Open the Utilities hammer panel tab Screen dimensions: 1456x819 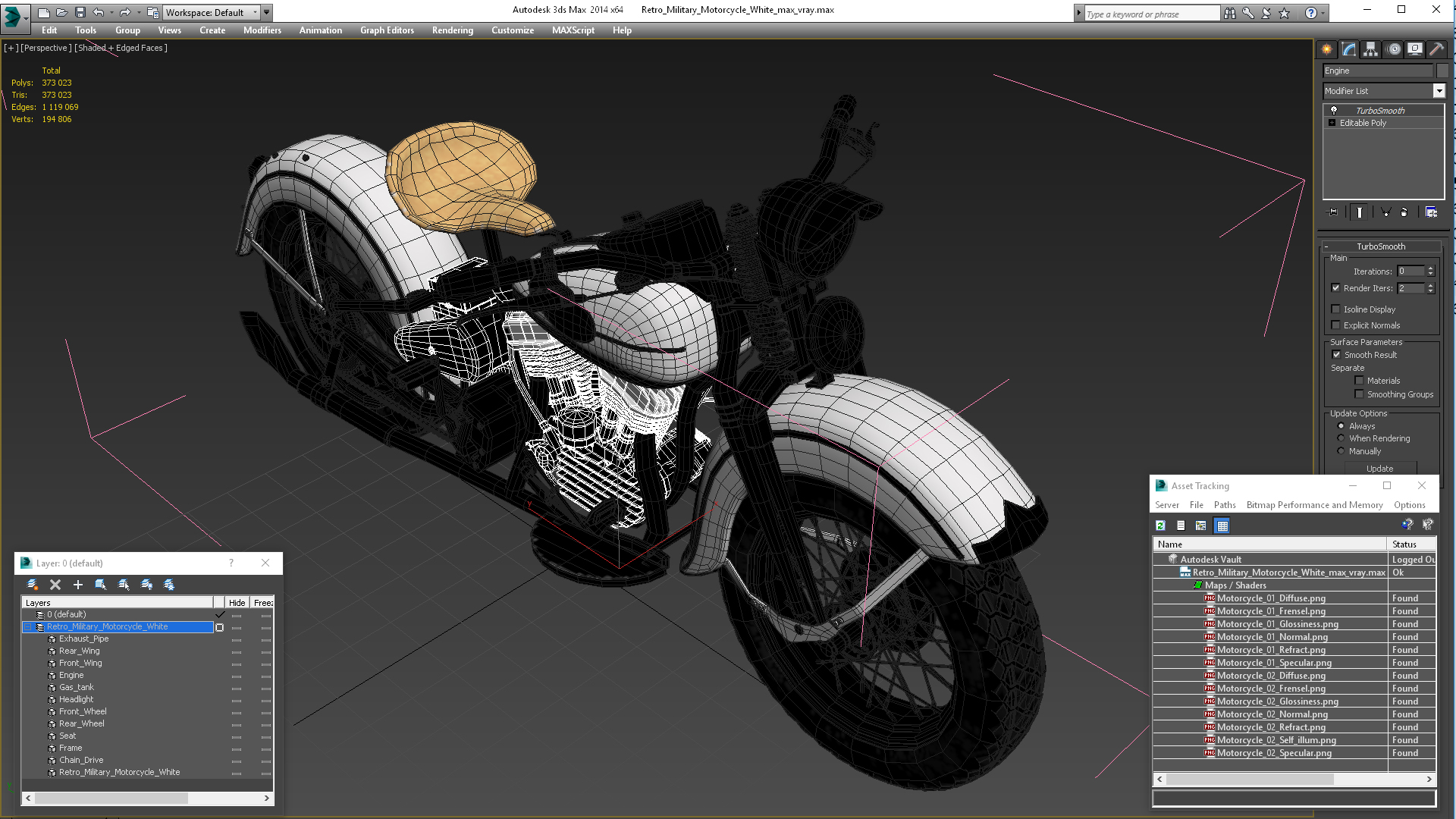1436,49
